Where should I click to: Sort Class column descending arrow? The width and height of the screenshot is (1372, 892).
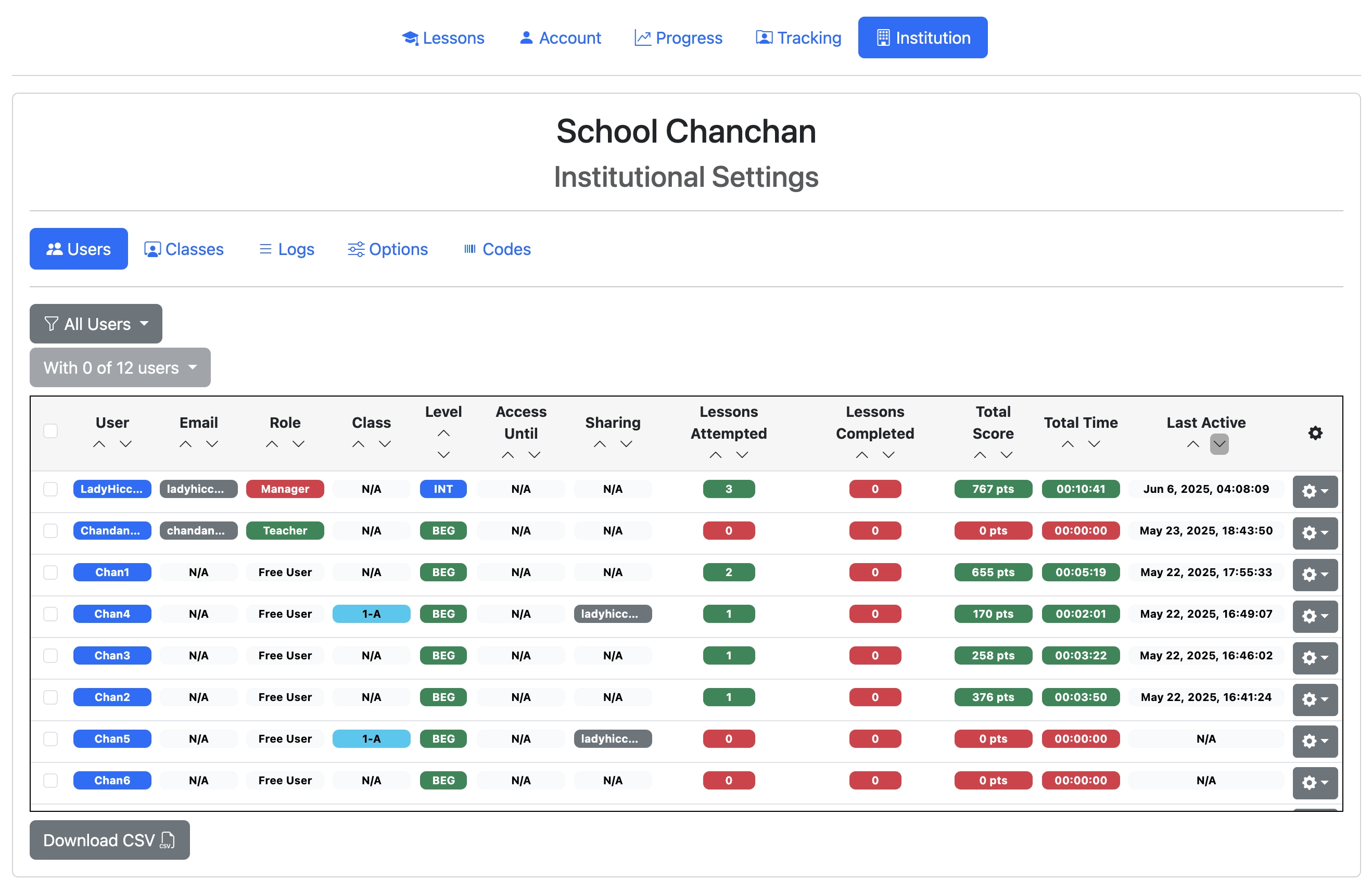click(385, 444)
